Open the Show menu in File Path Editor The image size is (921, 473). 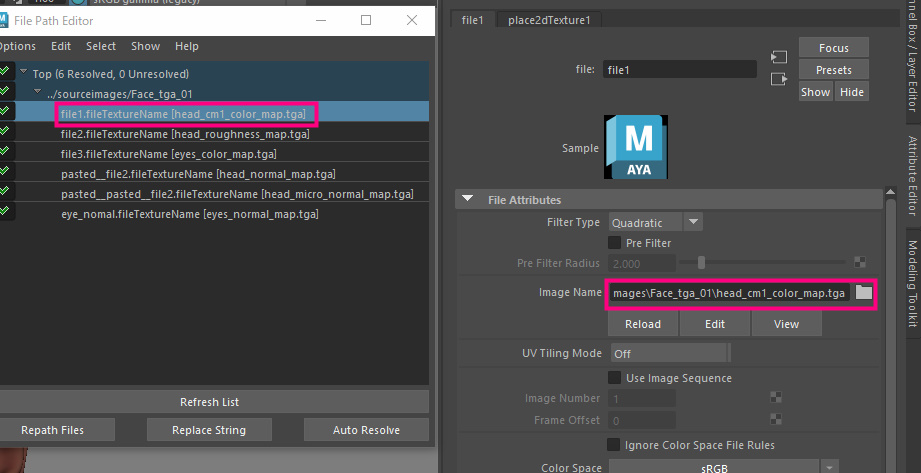146,46
